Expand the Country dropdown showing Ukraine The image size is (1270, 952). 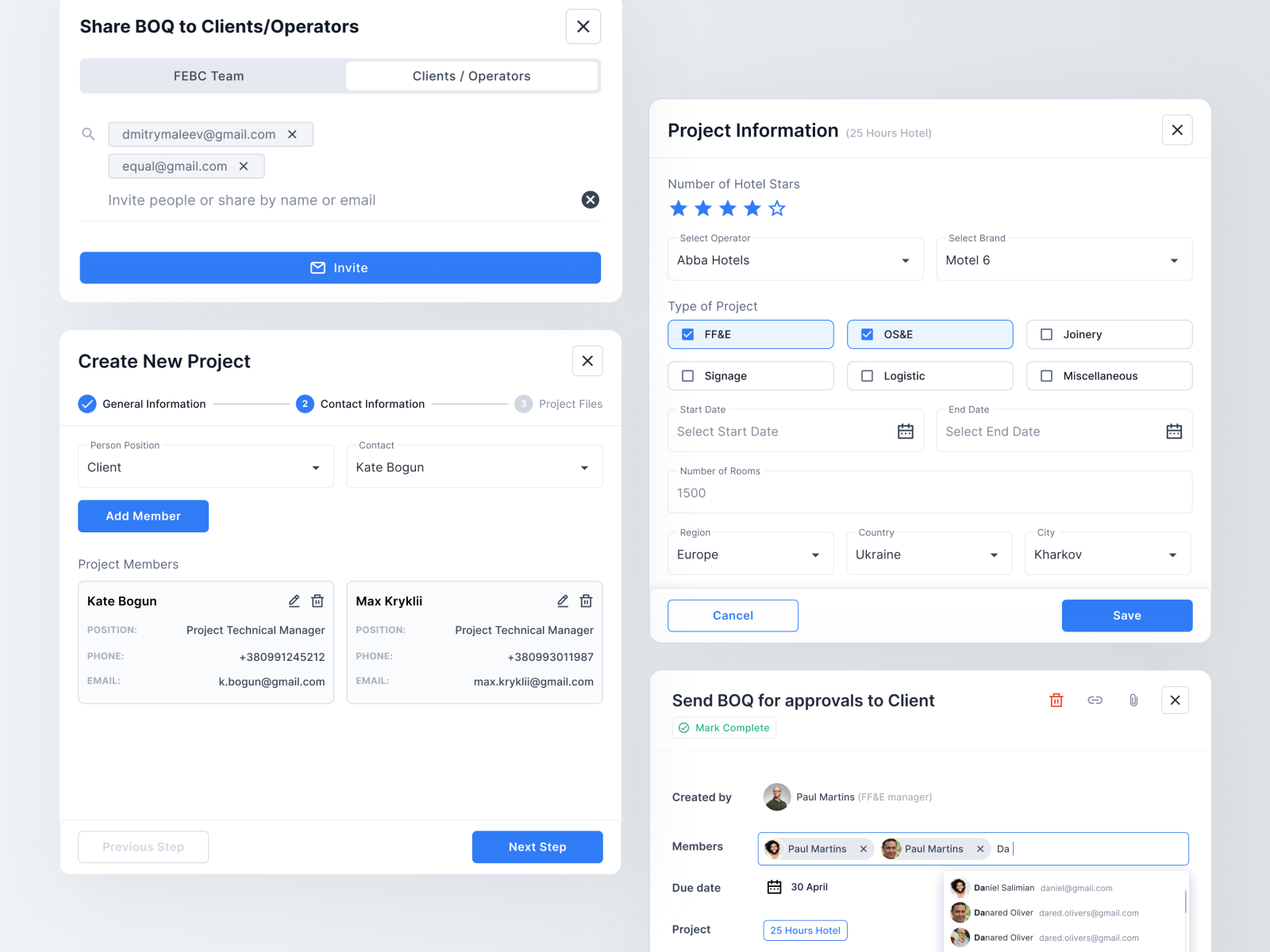pos(995,554)
